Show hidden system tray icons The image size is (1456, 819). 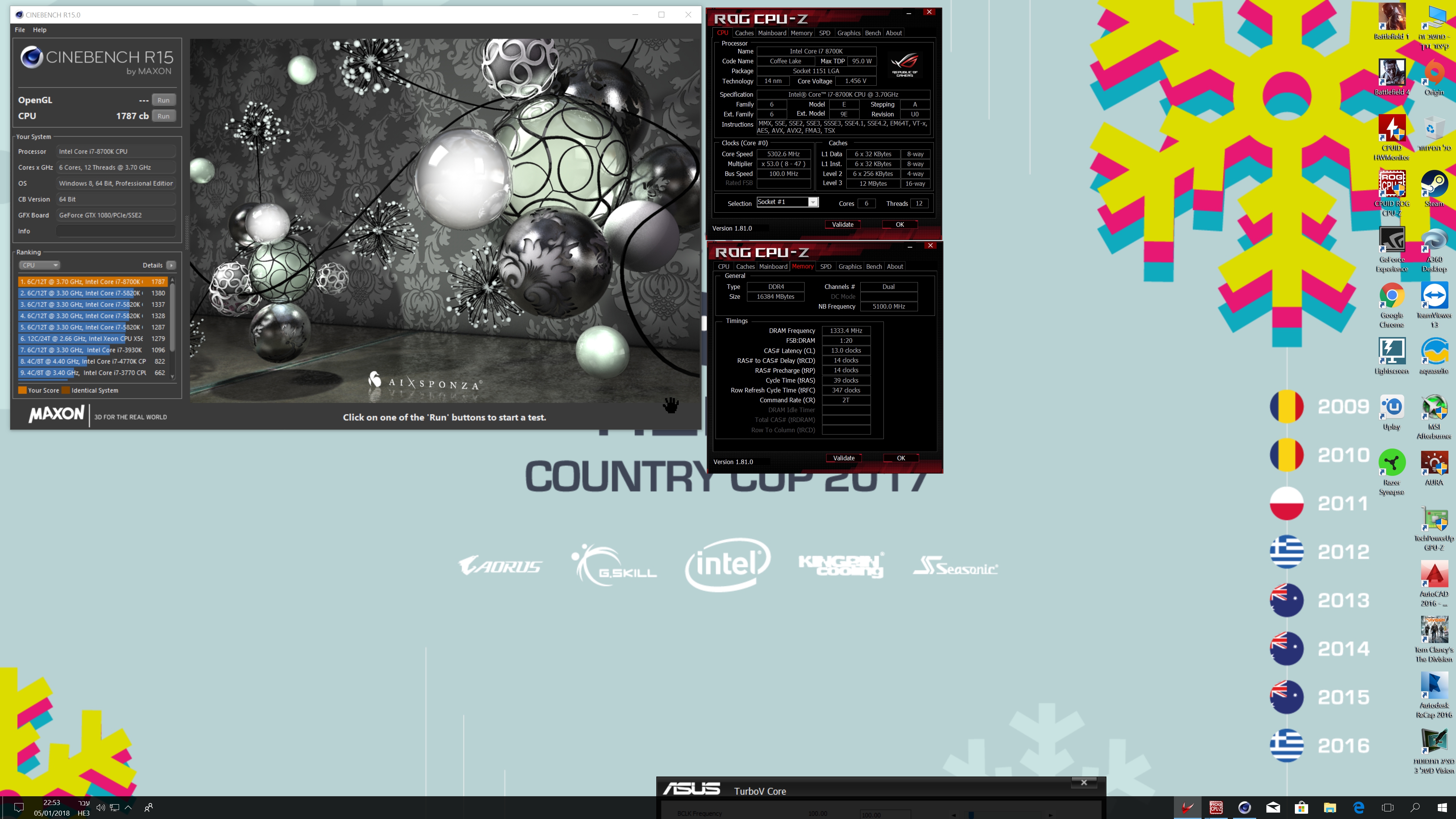pyautogui.click(x=128, y=807)
